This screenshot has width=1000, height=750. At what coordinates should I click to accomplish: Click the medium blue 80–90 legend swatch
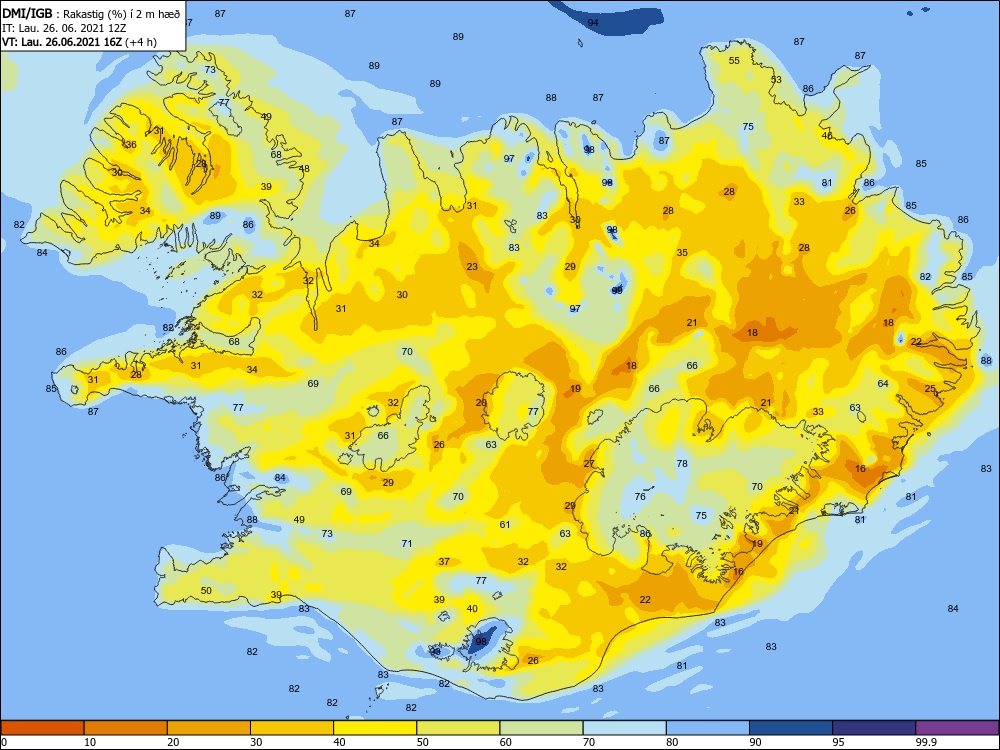pos(708,728)
